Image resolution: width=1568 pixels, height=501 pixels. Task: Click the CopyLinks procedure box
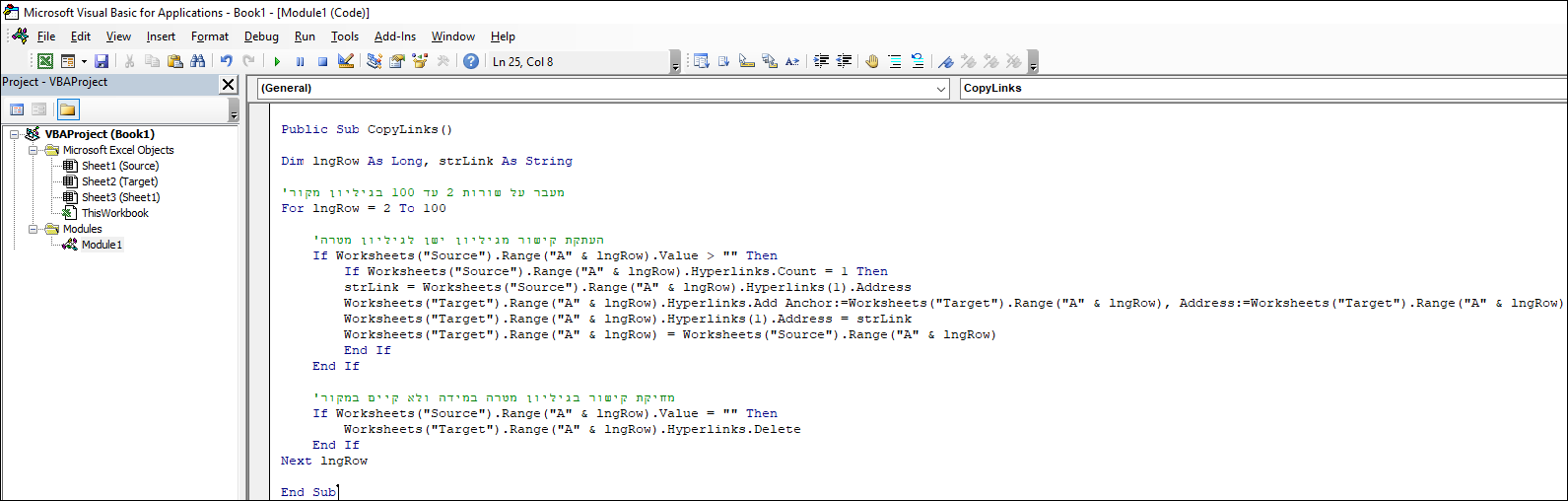click(1261, 89)
